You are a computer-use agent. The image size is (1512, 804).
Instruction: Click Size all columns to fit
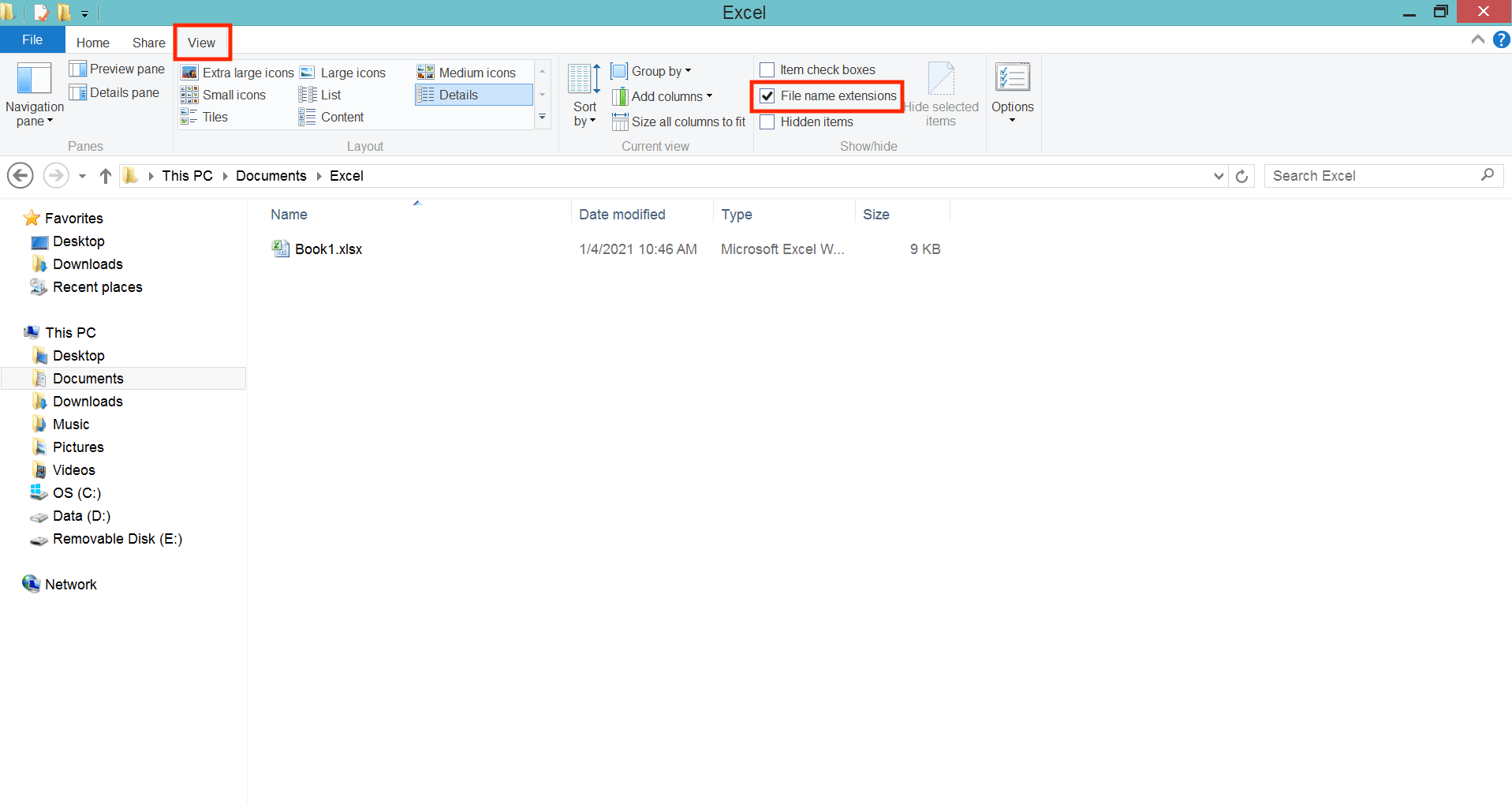[678, 122]
